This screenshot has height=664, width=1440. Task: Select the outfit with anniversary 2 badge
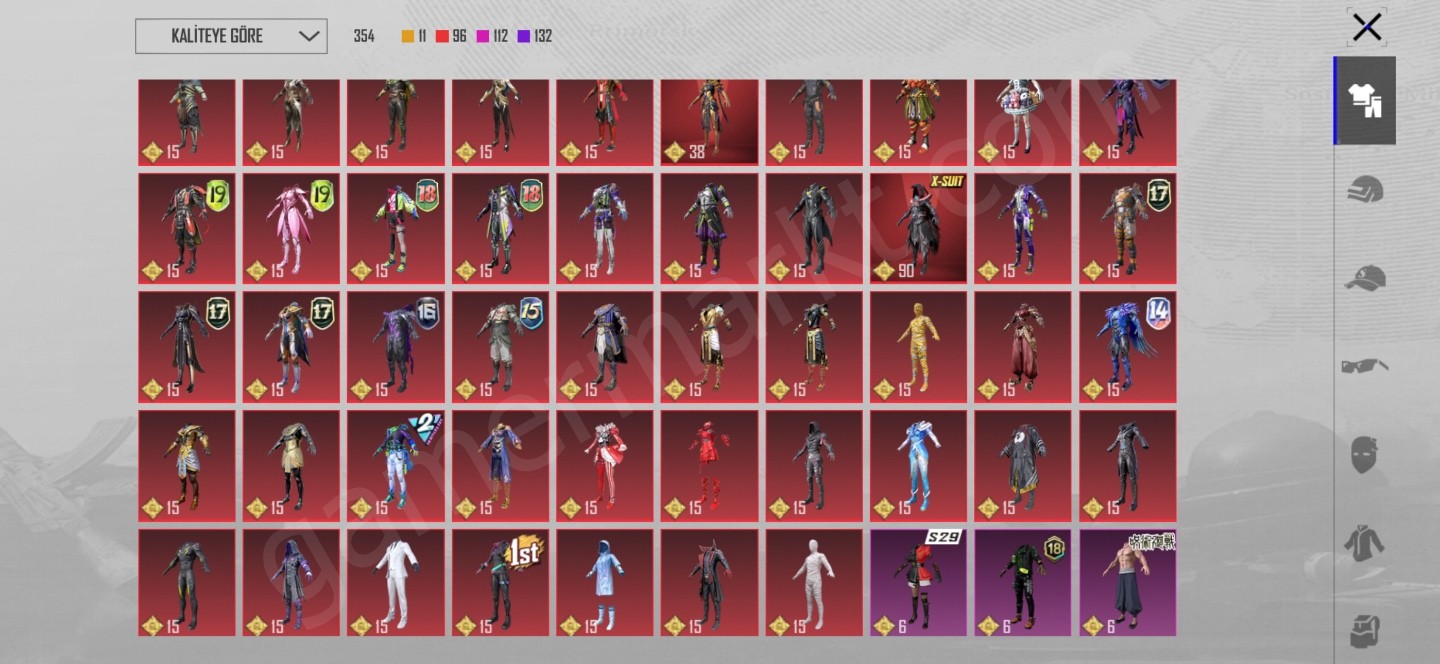pyautogui.click(x=396, y=466)
